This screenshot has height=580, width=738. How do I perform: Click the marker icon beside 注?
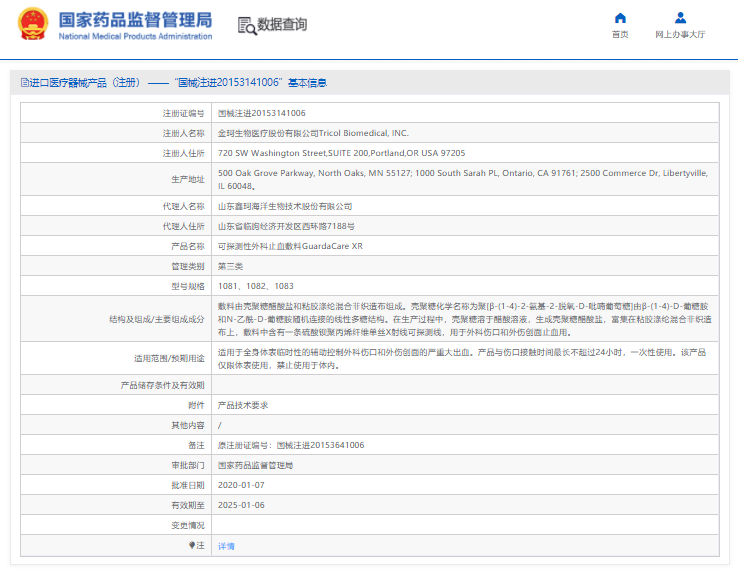(191, 545)
